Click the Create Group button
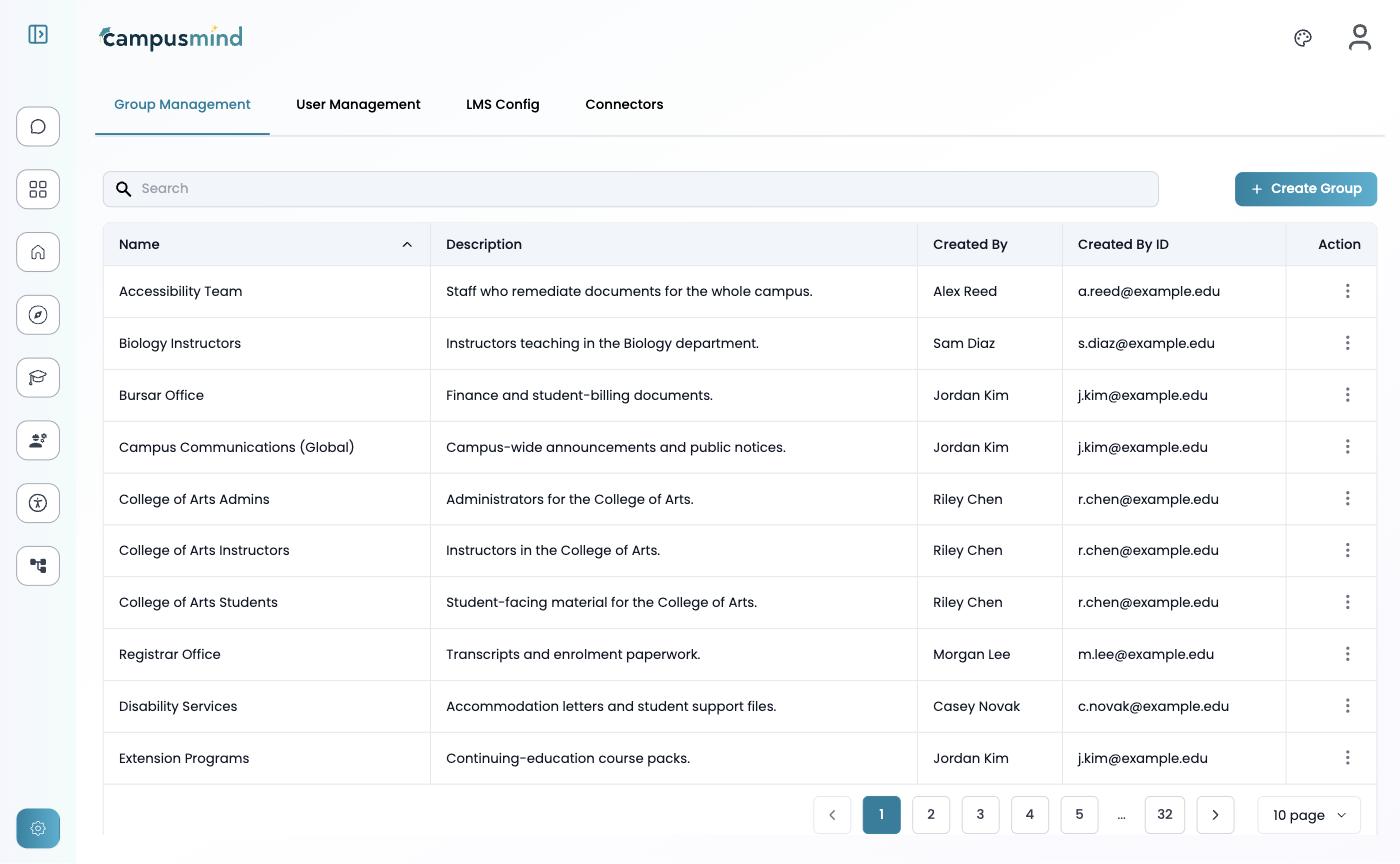Image resolution: width=1400 pixels, height=864 pixels. [1306, 189]
